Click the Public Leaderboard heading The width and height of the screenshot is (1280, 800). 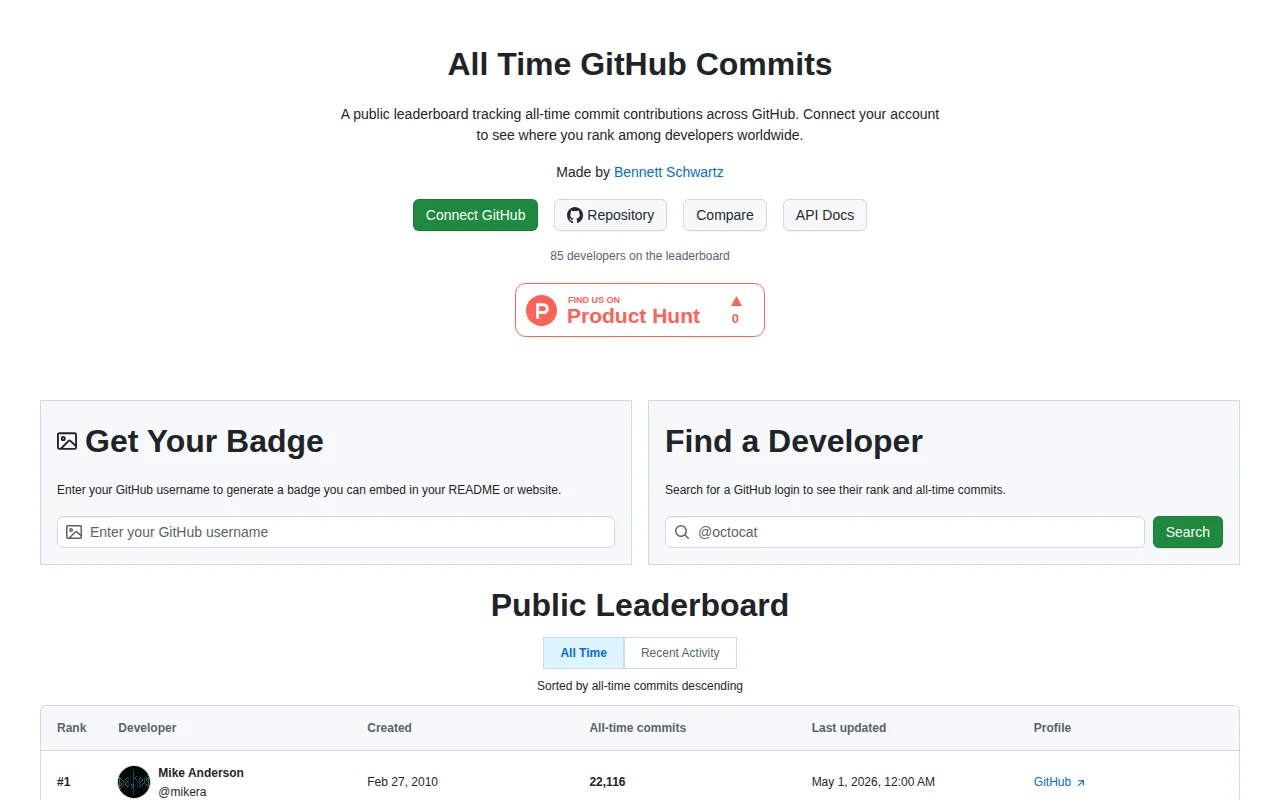click(640, 605)
